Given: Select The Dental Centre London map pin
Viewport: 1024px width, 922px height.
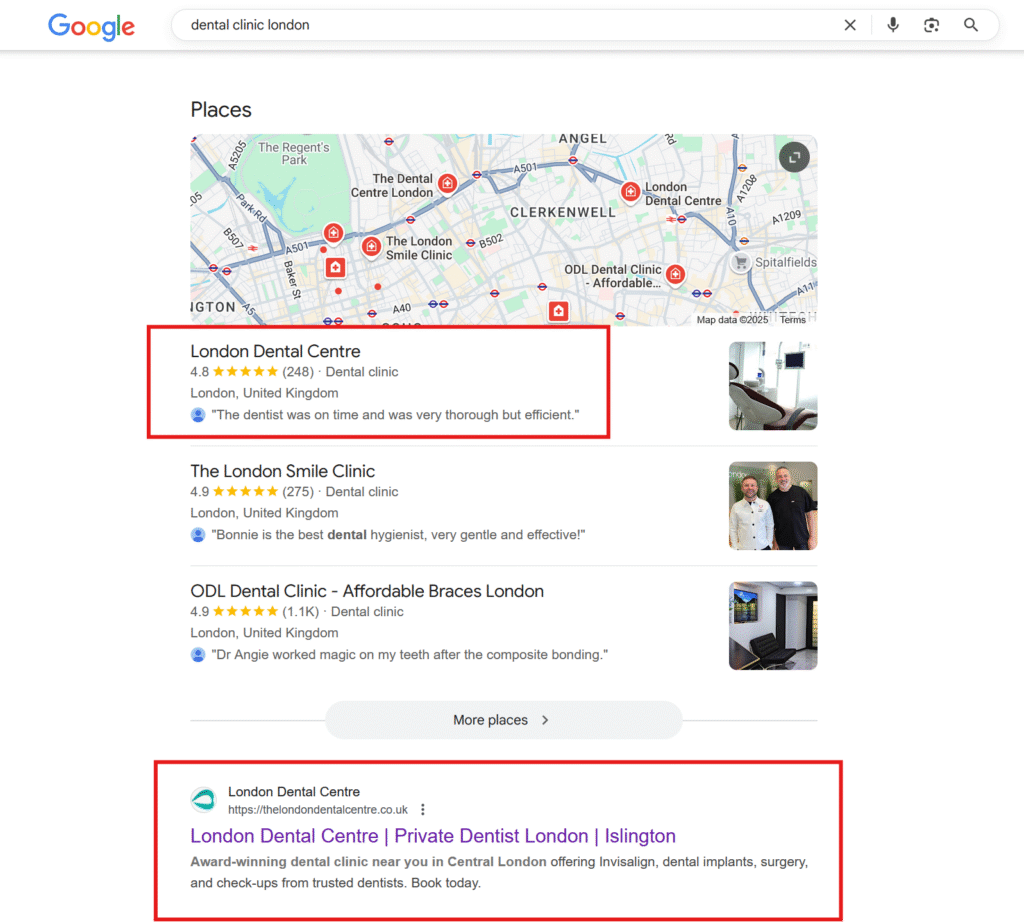Looking at the screenshot, I should click(x=447, y=183).
